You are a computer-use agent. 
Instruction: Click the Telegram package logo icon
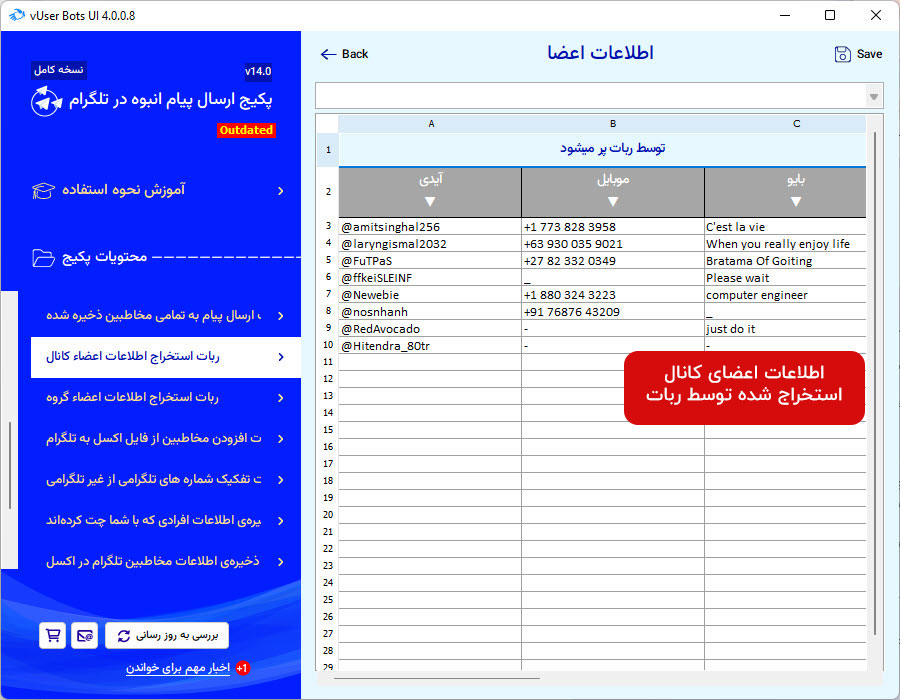pyautogui.click(x=46, y=102)
